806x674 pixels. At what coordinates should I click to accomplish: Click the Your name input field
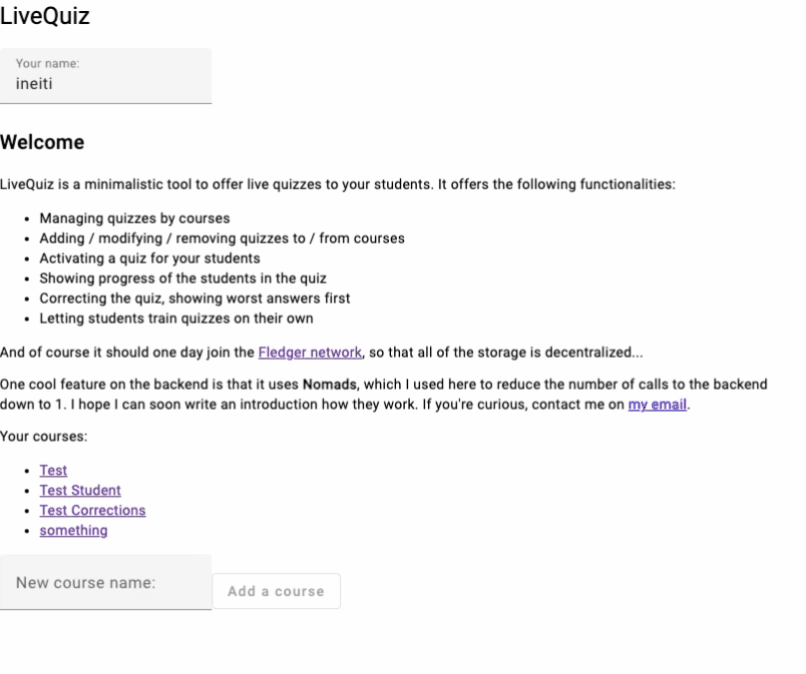(106, 83)
